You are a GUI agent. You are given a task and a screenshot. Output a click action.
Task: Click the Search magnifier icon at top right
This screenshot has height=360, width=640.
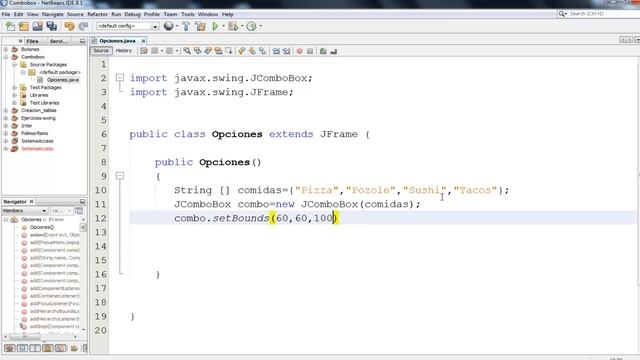pos(562,14)
